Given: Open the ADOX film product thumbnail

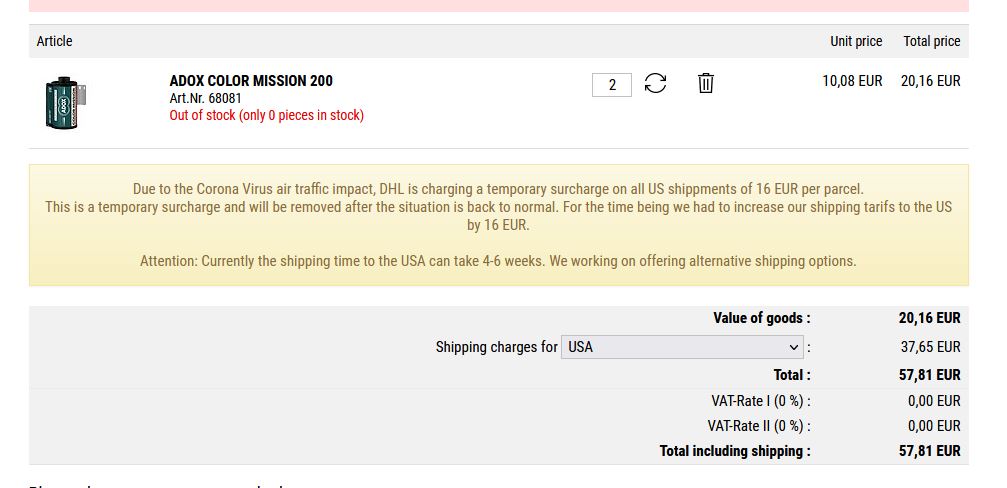Looking at the screenshot, I should coord(66,103).
